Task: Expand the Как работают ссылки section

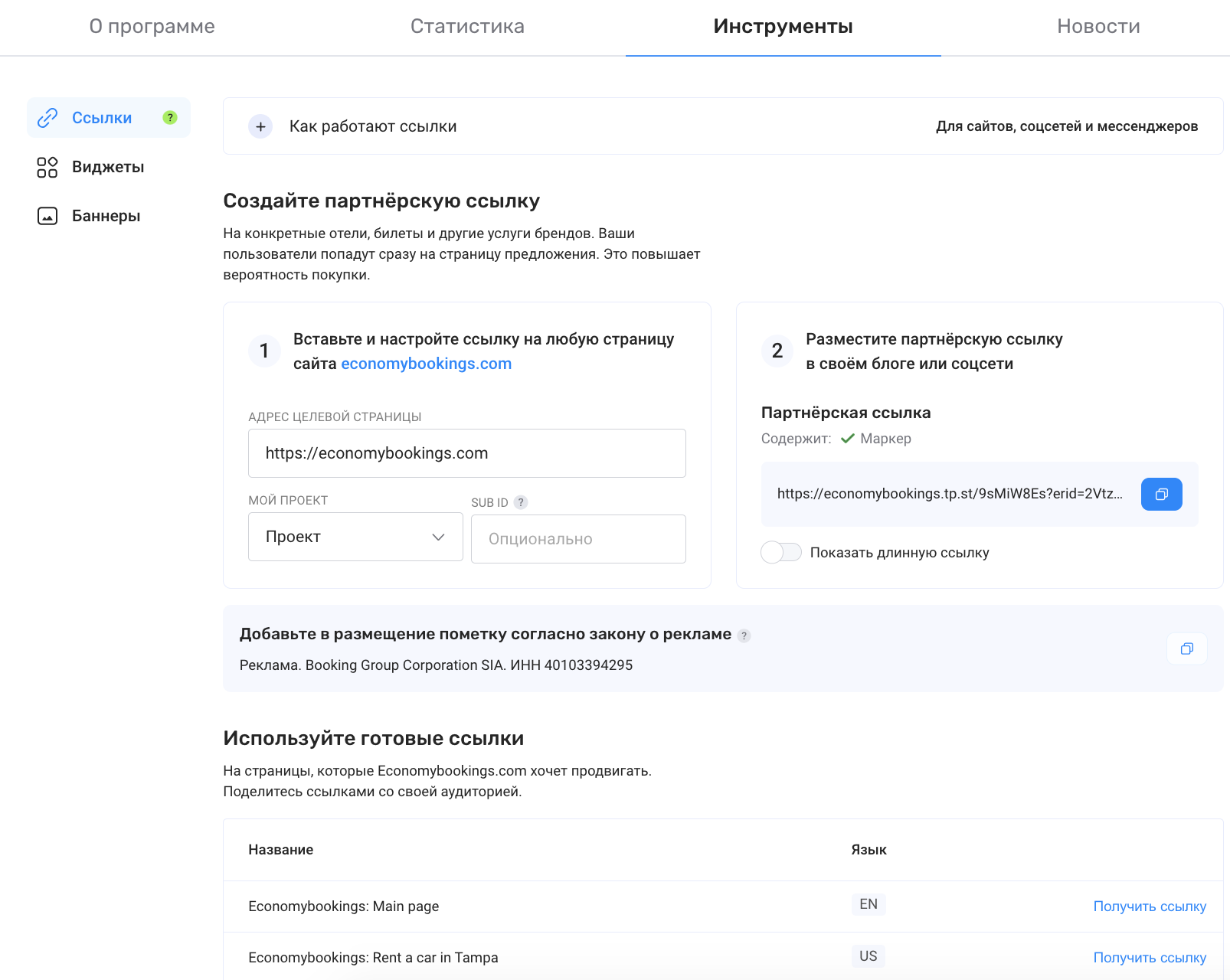Action: [x=260, y=126]
